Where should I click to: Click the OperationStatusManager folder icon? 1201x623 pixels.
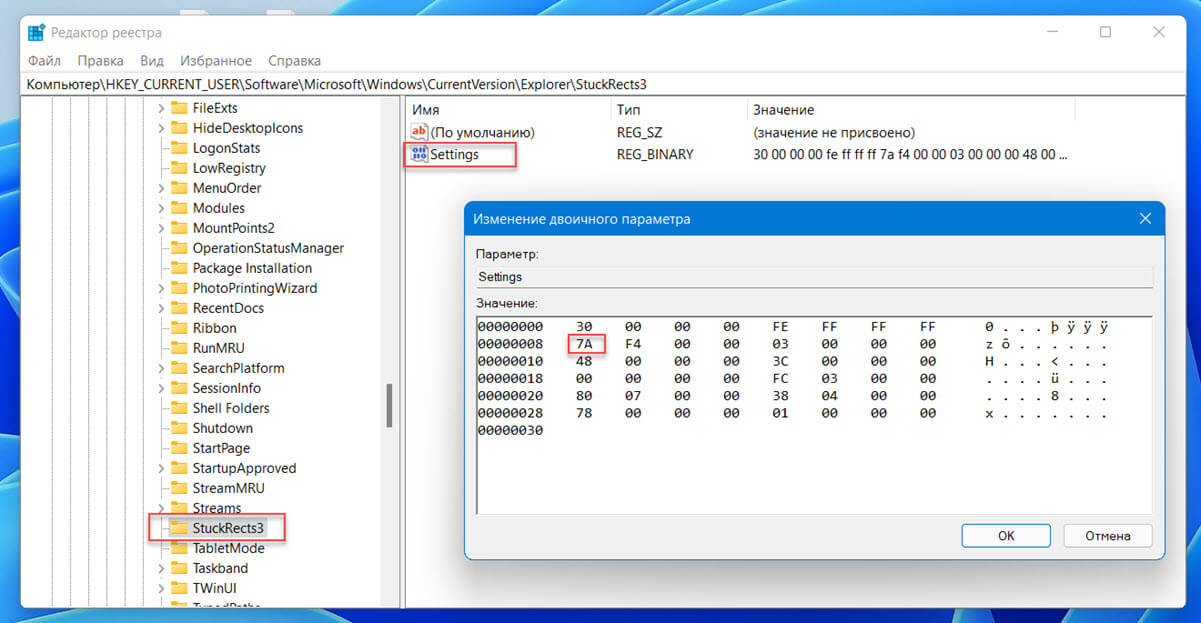(179, 248)
